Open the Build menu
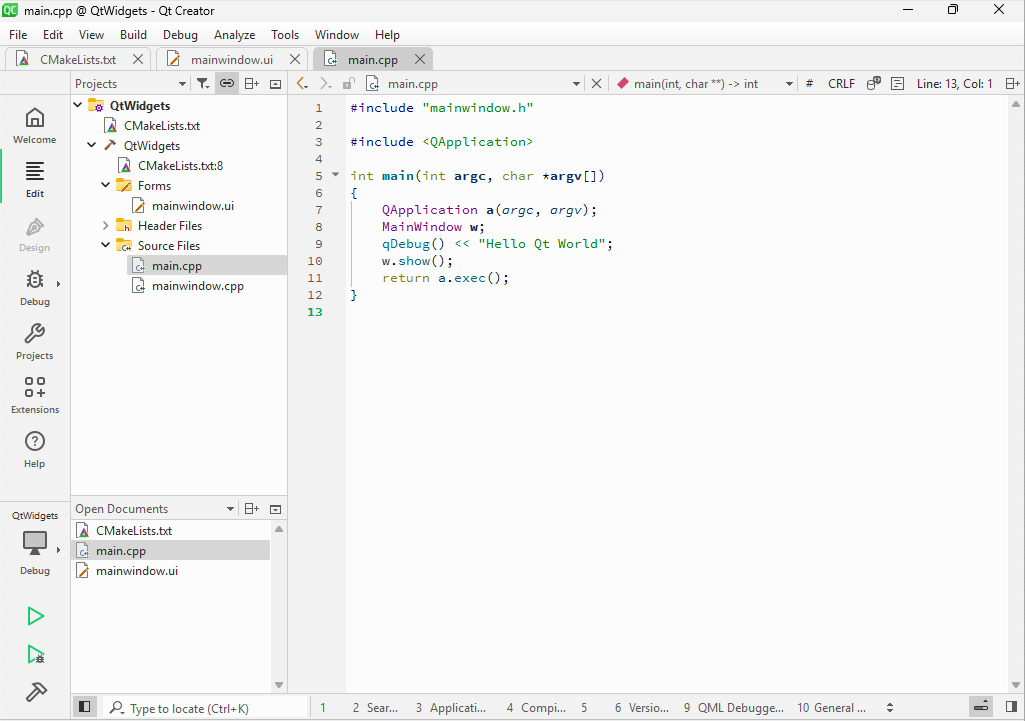Image resolution: width=1025 pixels, height=721 pixels. coord(133,35)
